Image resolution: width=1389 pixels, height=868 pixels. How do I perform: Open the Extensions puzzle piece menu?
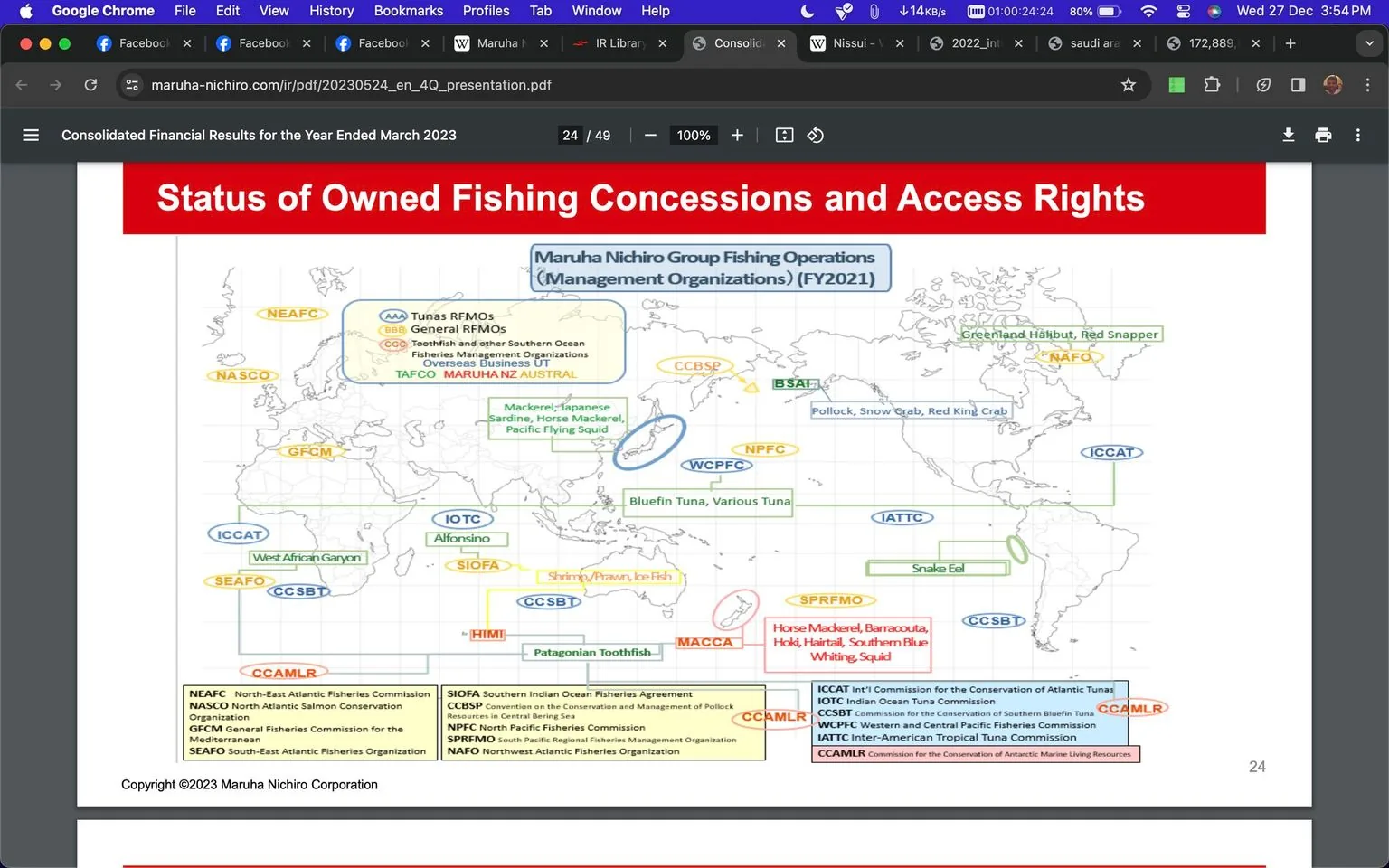[x=1212, y=84]
